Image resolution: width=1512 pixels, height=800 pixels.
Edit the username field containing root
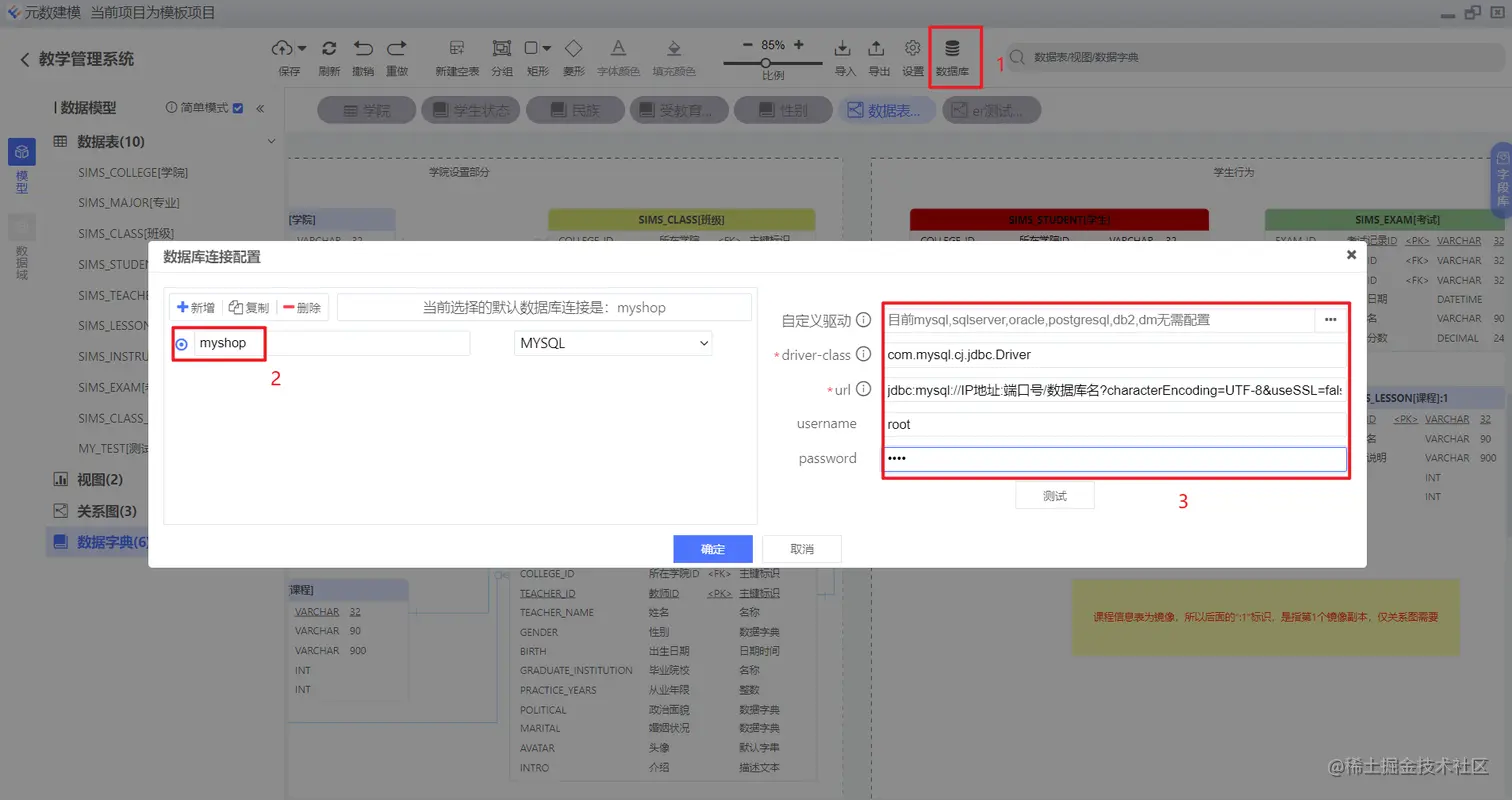coord(1115,424)
